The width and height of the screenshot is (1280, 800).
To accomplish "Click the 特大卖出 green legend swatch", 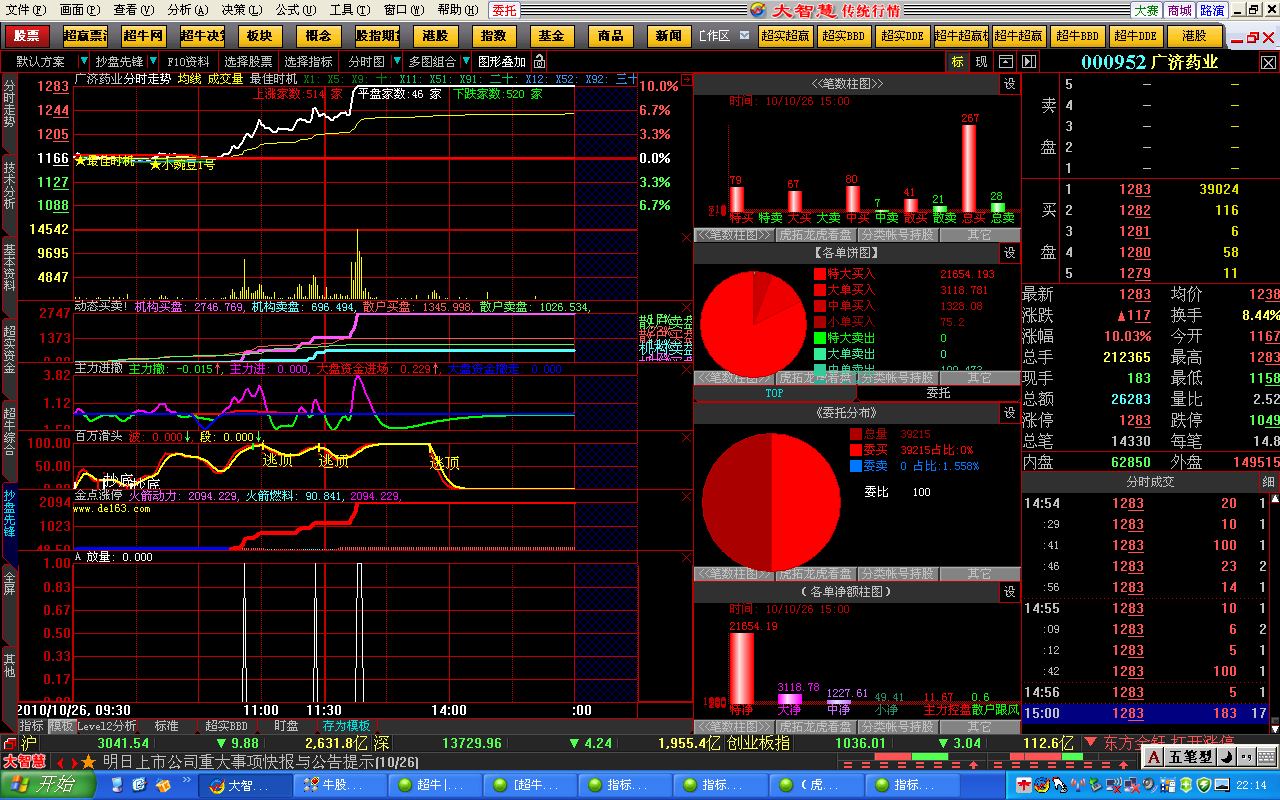I will point(819,338).
